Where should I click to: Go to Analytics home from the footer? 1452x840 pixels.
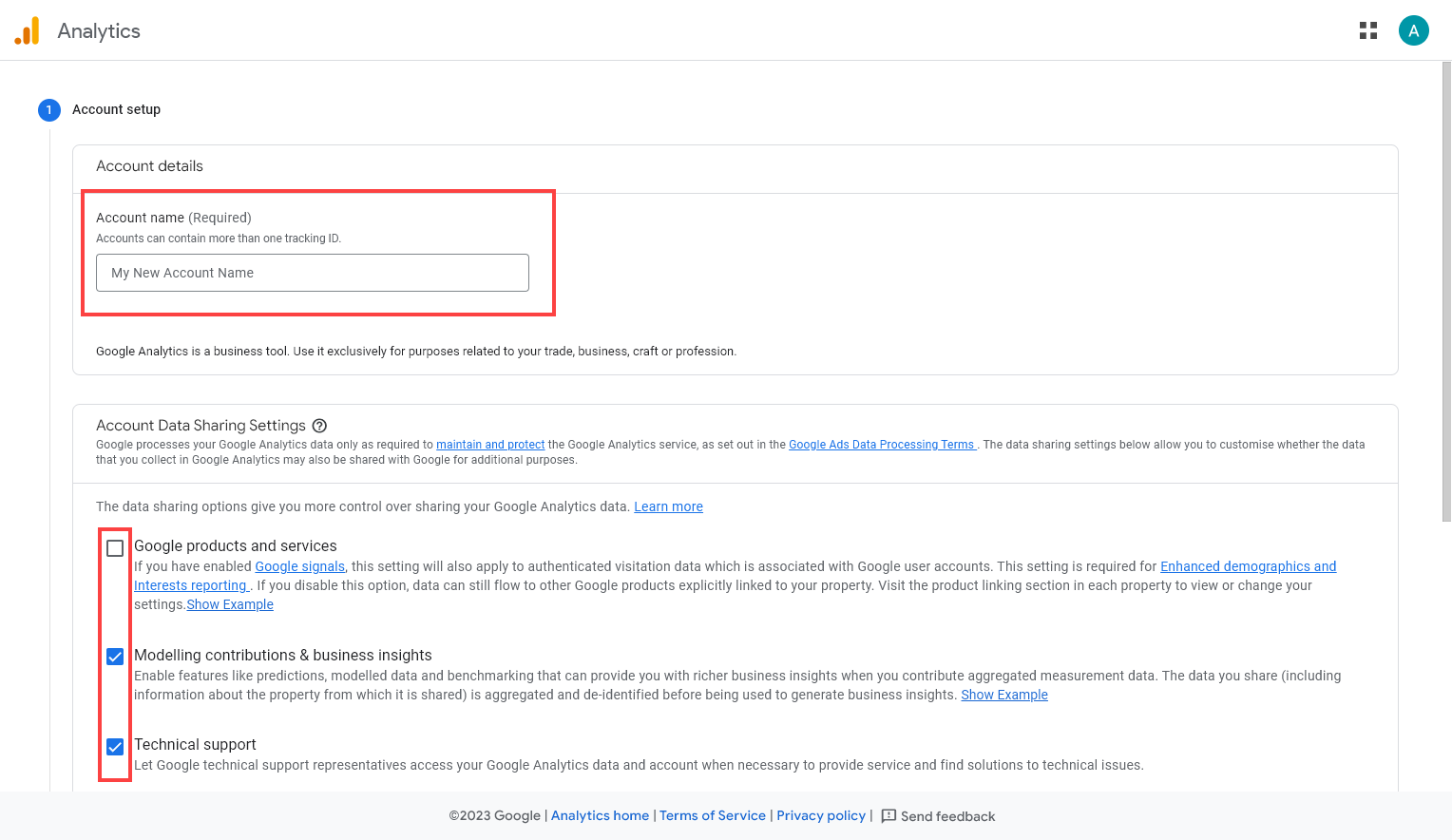coord(600,815)
